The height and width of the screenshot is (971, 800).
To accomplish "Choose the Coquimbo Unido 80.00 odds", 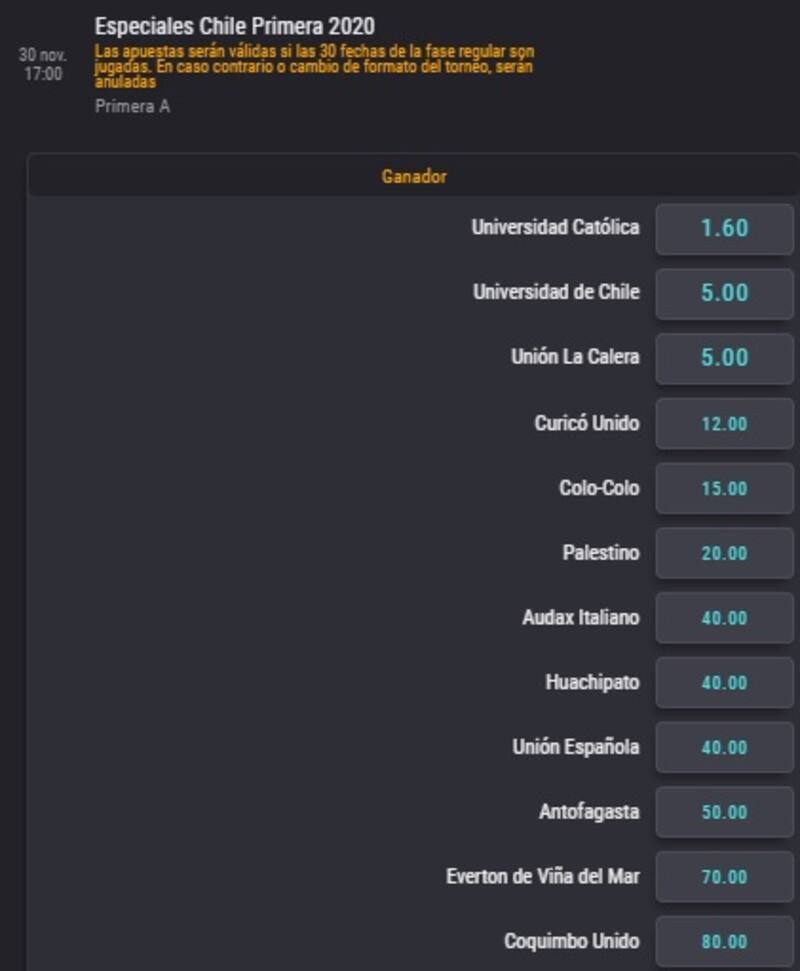I will (724, 941).
